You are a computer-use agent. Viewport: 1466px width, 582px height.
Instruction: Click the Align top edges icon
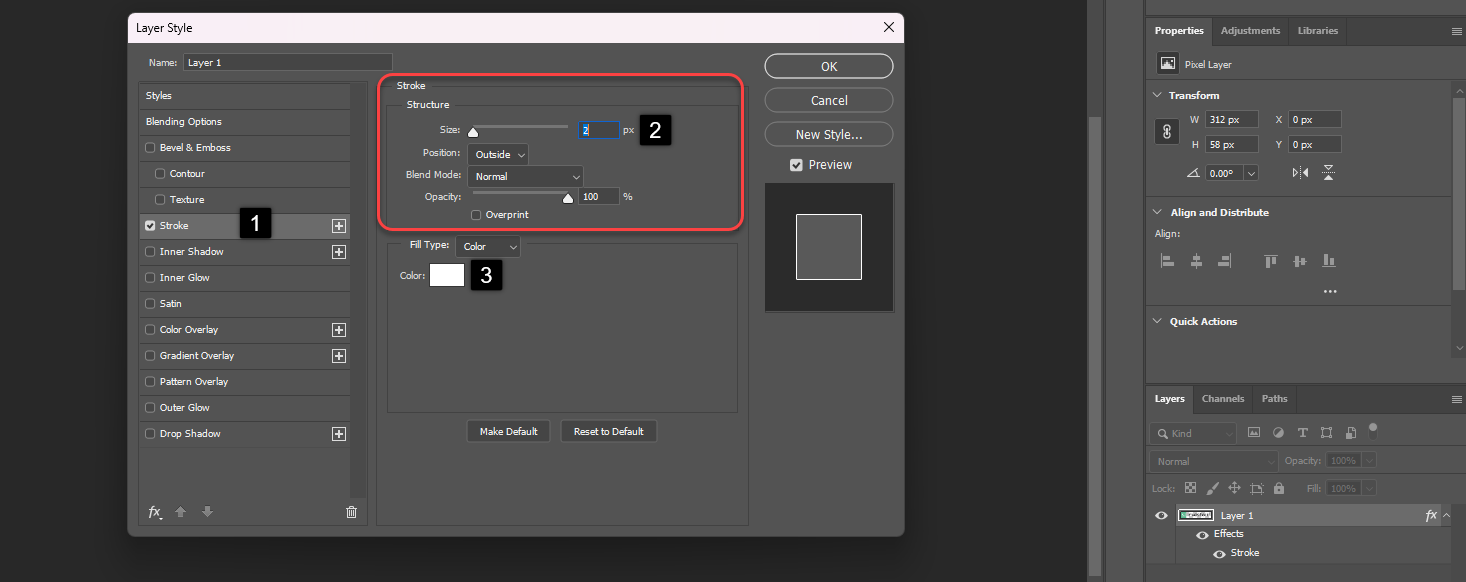click(1270, 260)
